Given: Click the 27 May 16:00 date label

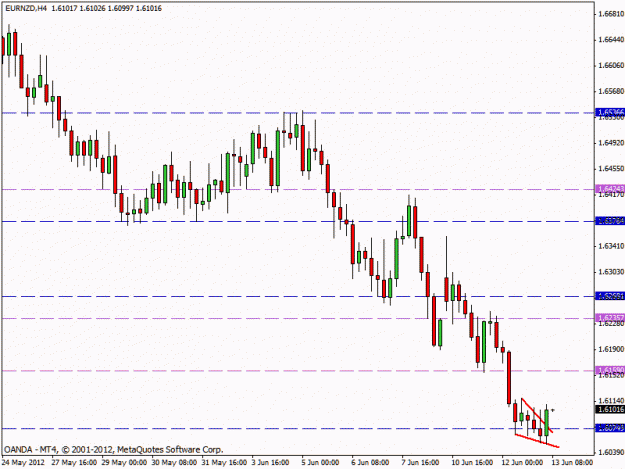Looking at the screenshot, I should click(74, 463).
